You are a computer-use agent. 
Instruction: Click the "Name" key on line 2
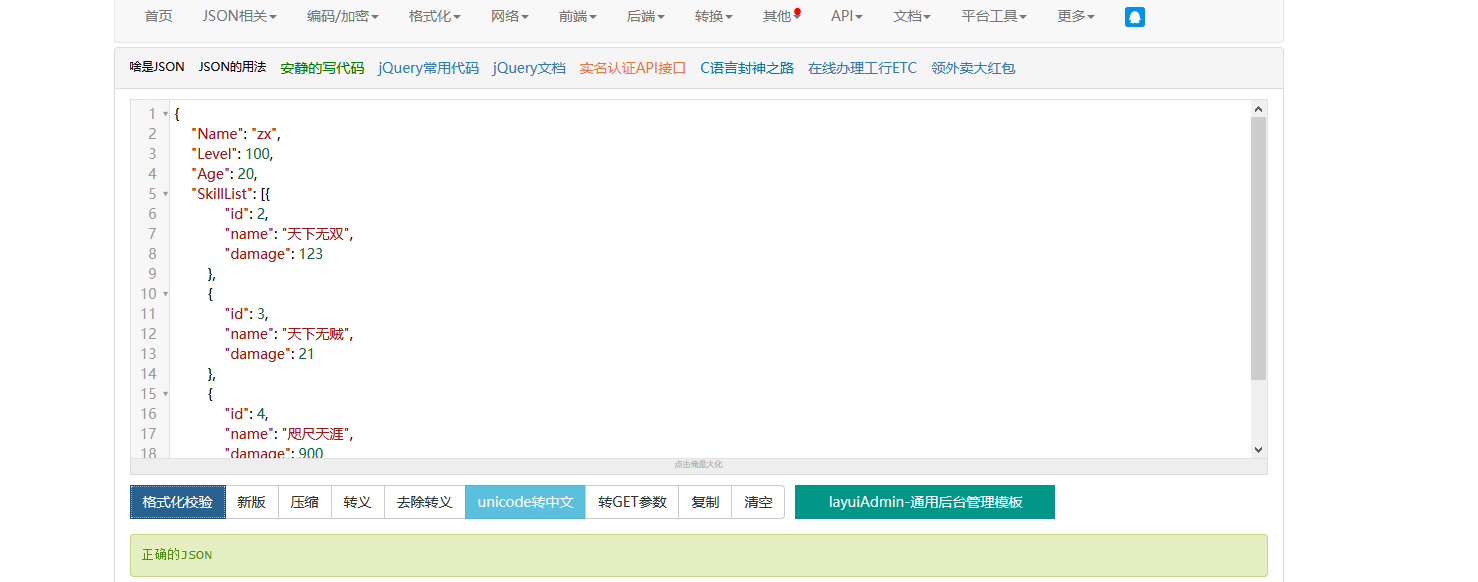point(216,134)
